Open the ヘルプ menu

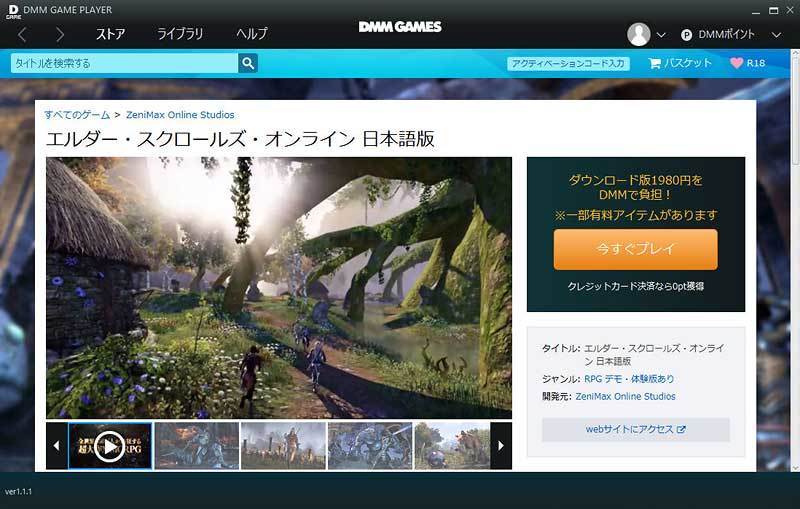point(252,34)
